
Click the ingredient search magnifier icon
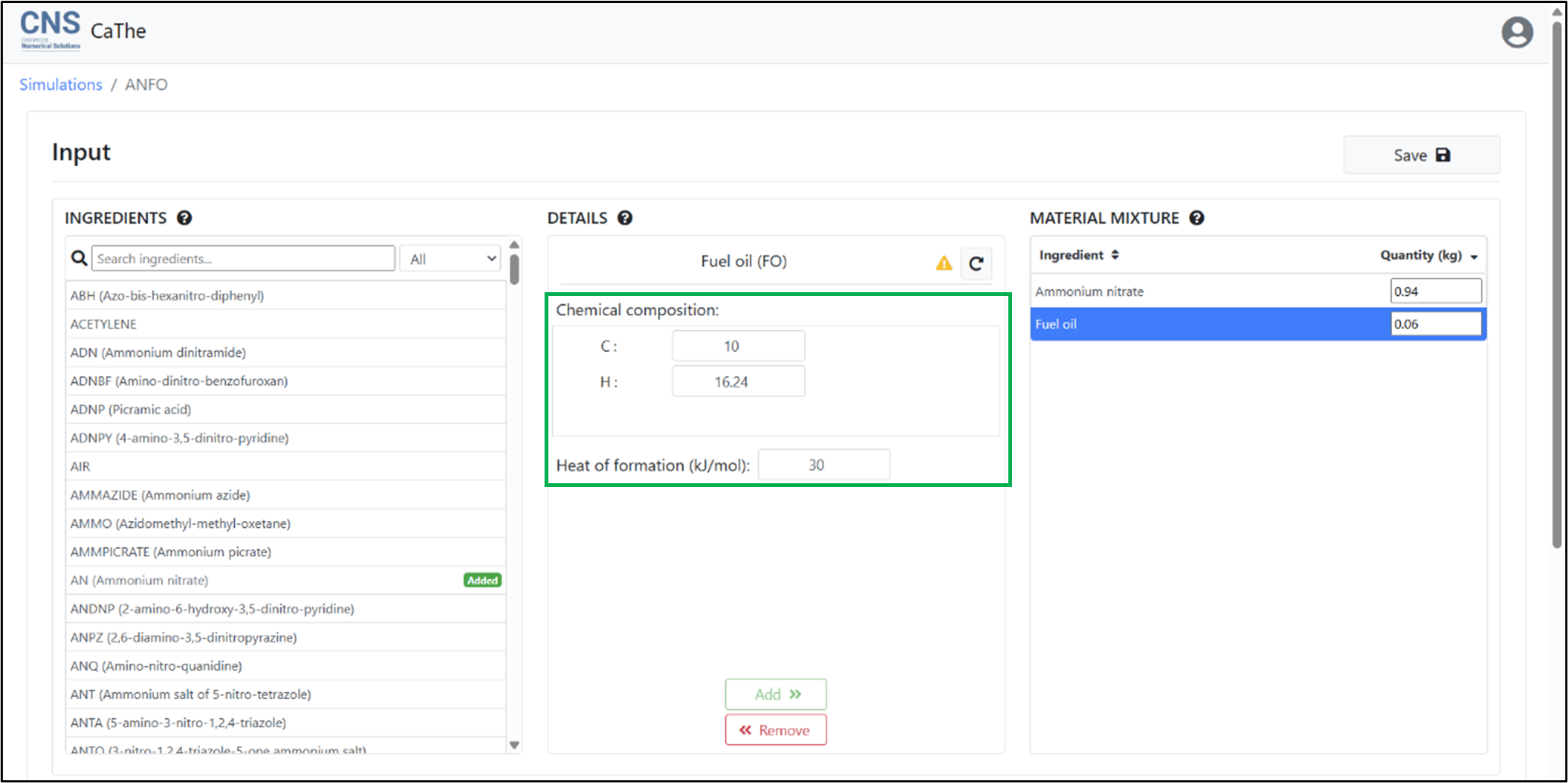[79, 259]
